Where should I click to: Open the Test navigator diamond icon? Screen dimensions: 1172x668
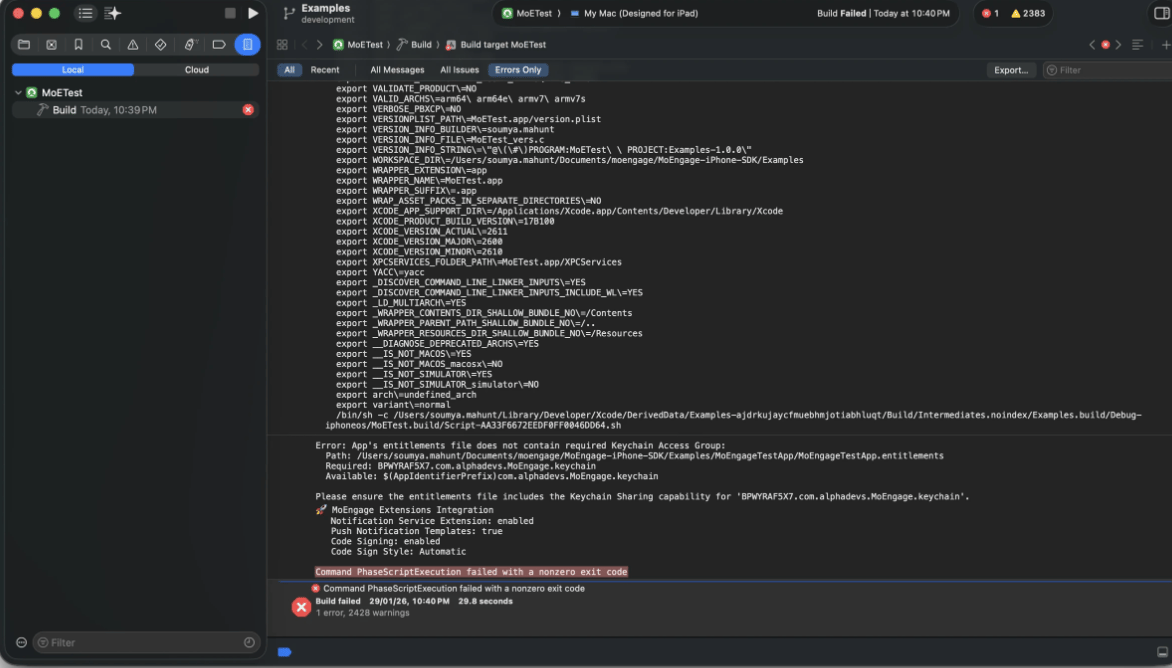tap(160, 45)
